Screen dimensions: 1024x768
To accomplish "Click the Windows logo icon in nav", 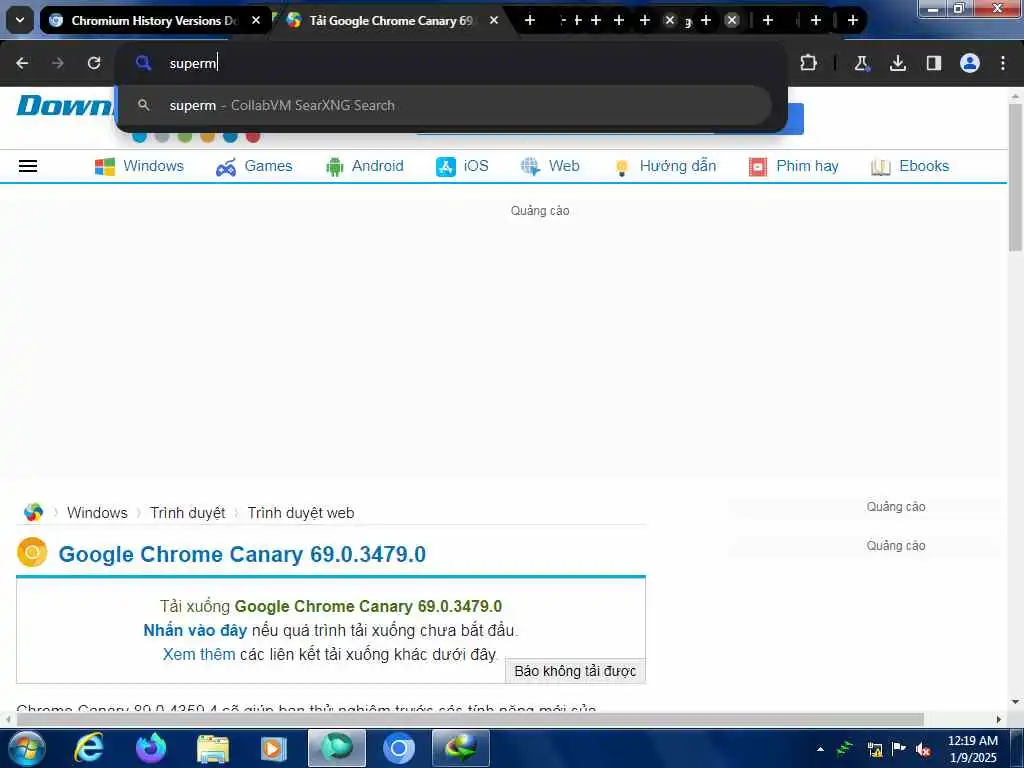I will [104, 167].
